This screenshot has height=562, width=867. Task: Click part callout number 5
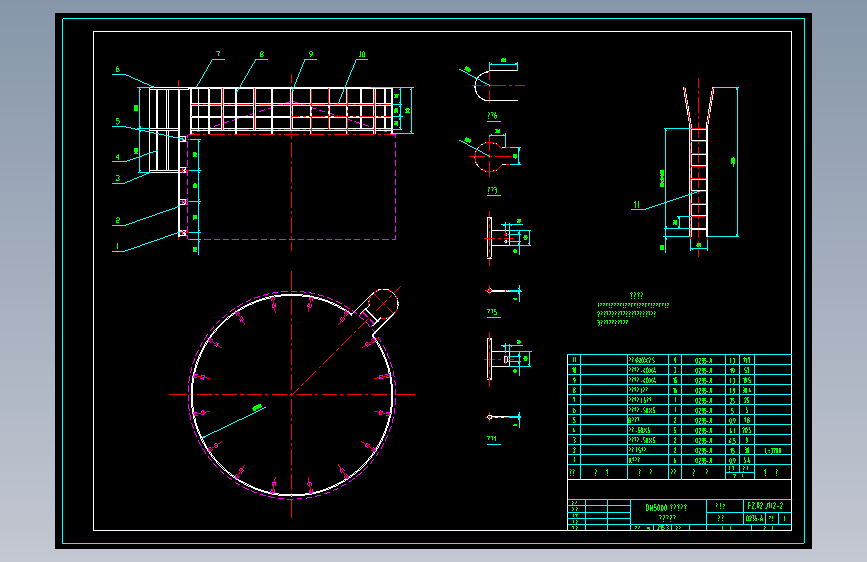click(118, 121)
